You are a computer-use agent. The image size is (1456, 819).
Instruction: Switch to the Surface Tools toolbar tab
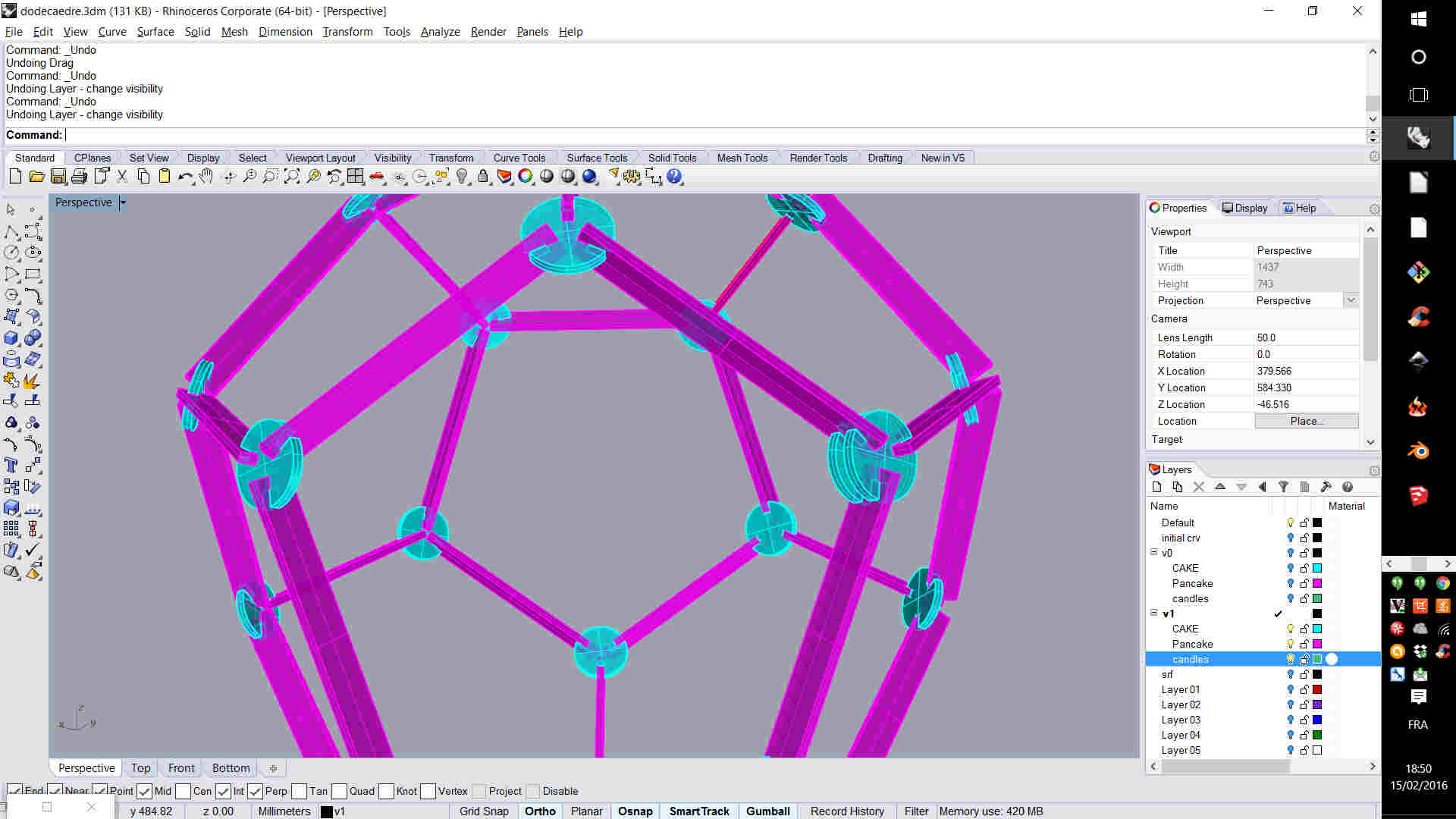(597, 158)
